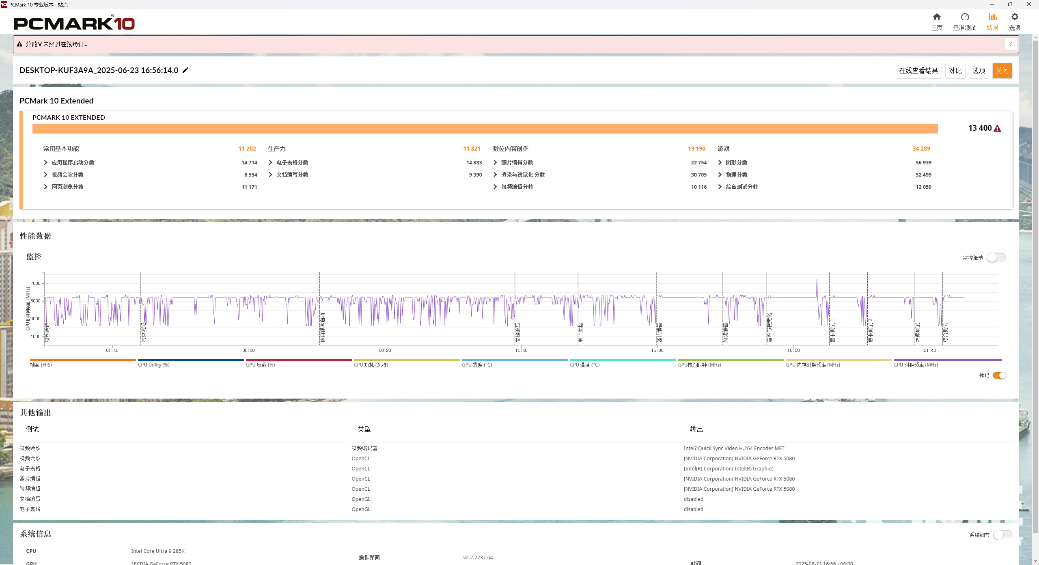The image size is (1039, 565).
Task: Click the Essentials group score 11 202
Action: pos(247,149)
